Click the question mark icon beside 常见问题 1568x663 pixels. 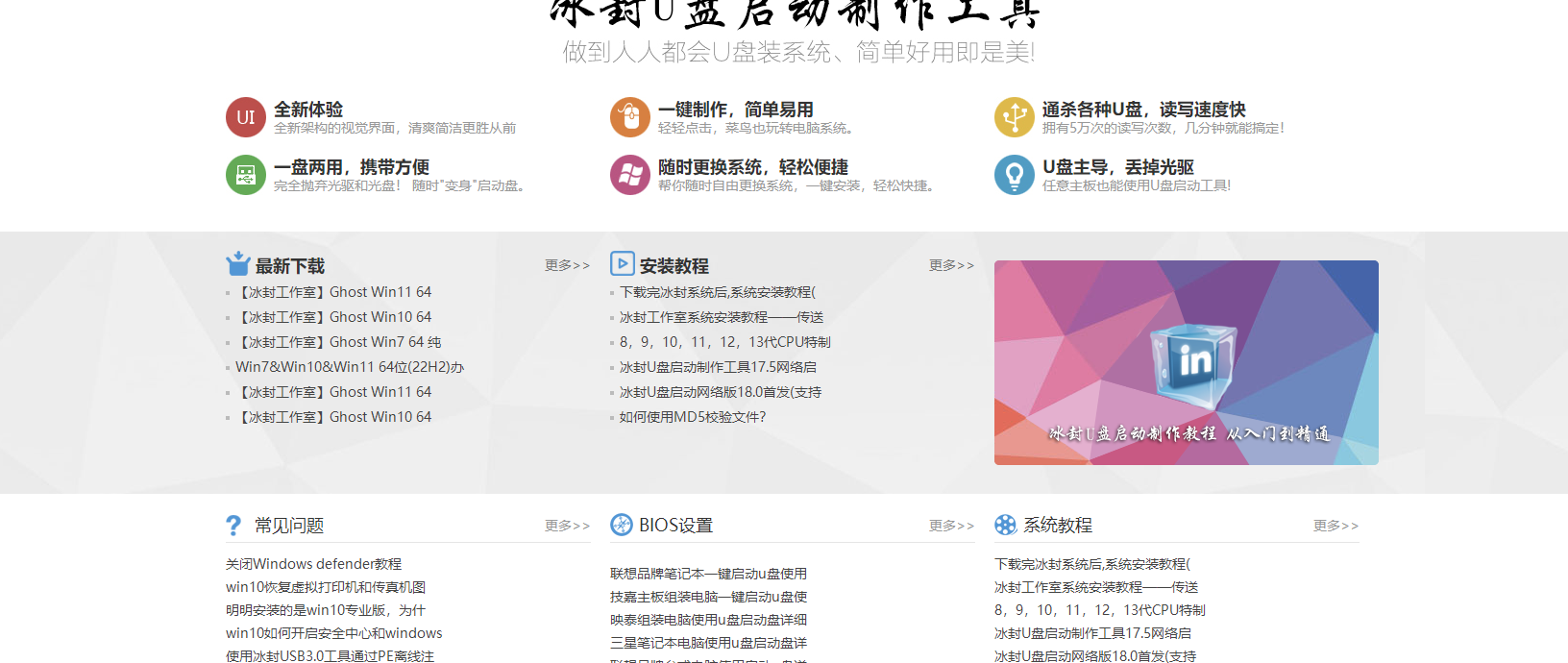pos(233,526)
